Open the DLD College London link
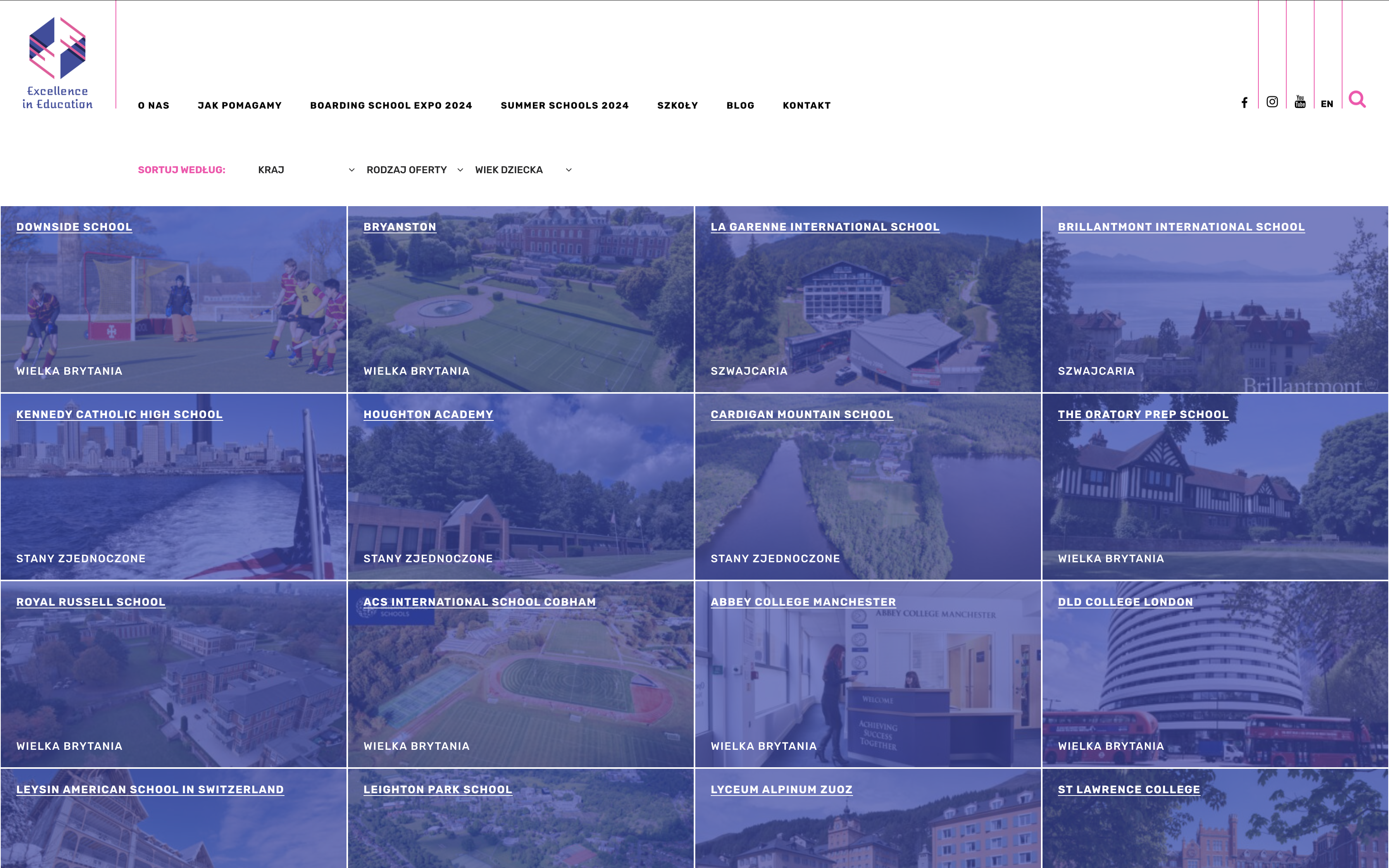The image size is (1389, 868). point(1125,602)
